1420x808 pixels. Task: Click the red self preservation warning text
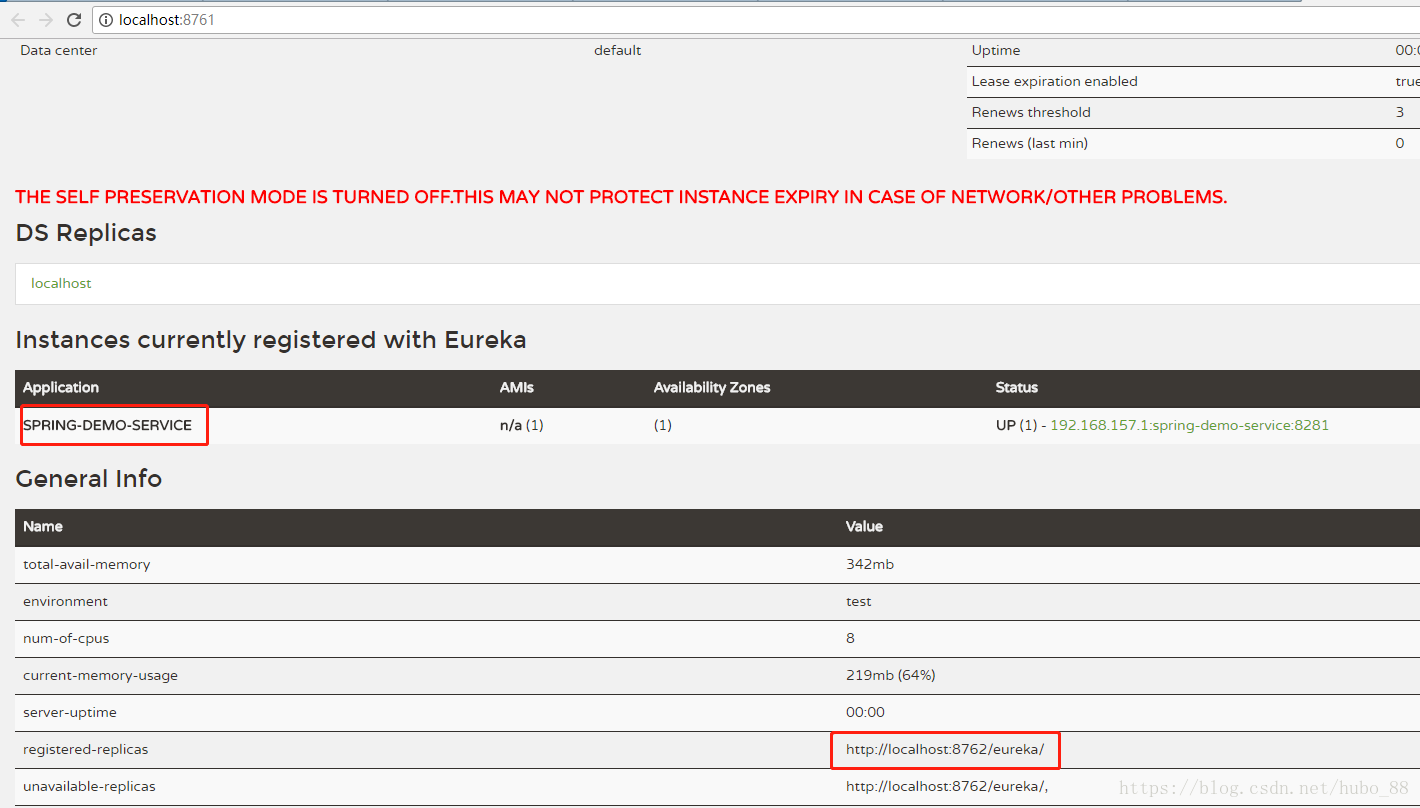click(x=621, y=197)
